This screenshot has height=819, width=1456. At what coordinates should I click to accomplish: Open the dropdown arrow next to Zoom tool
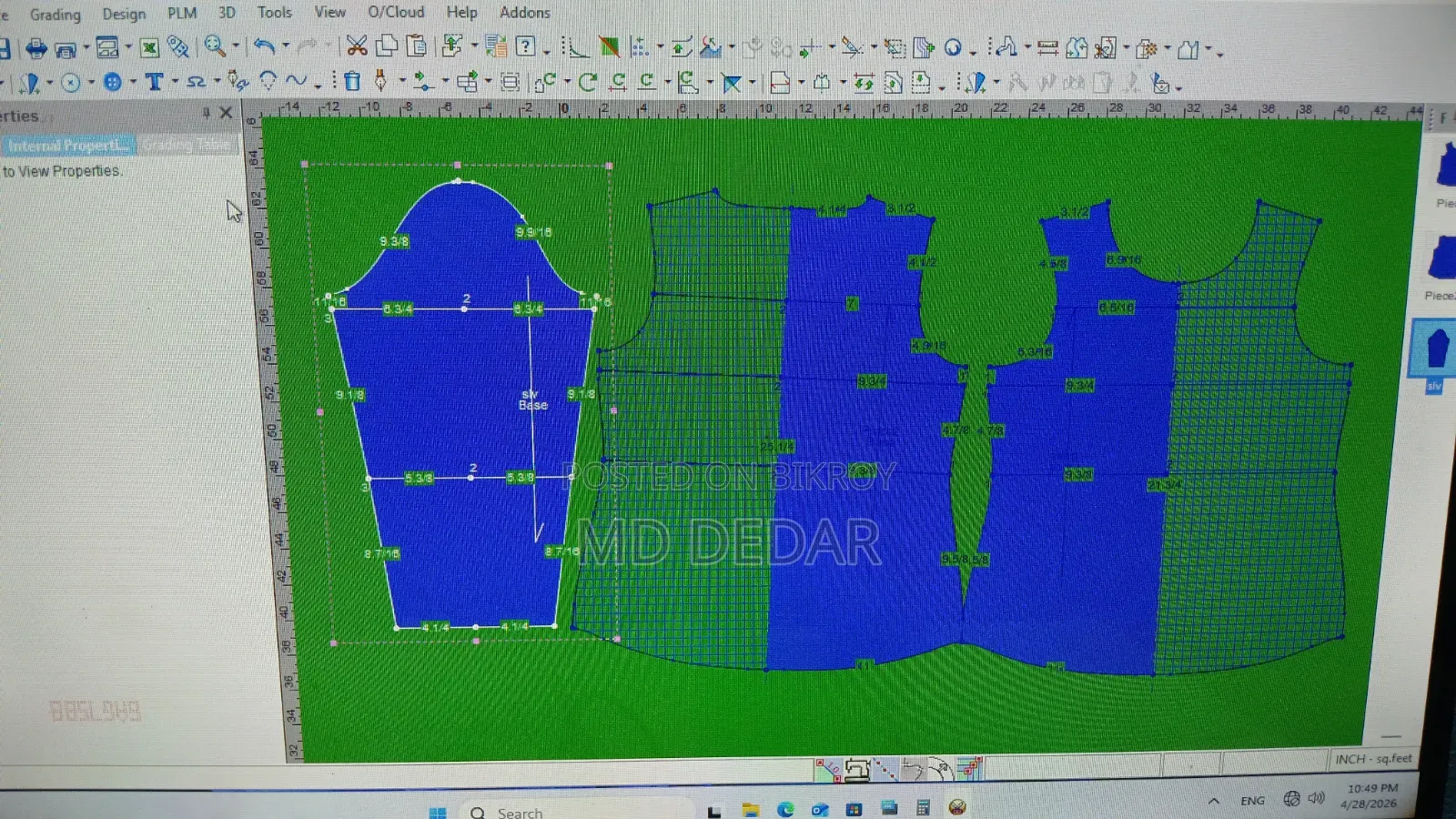click(236, 46)
